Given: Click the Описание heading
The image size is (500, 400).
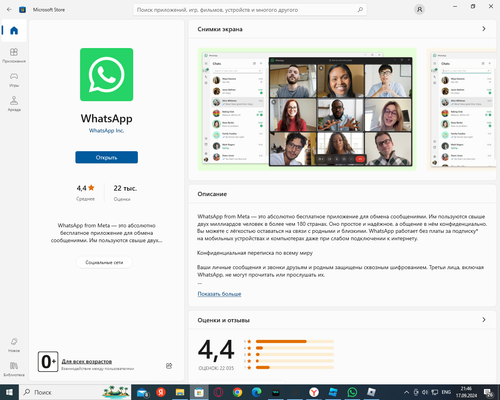Looking at the screenshot, I should coord(212,194).
